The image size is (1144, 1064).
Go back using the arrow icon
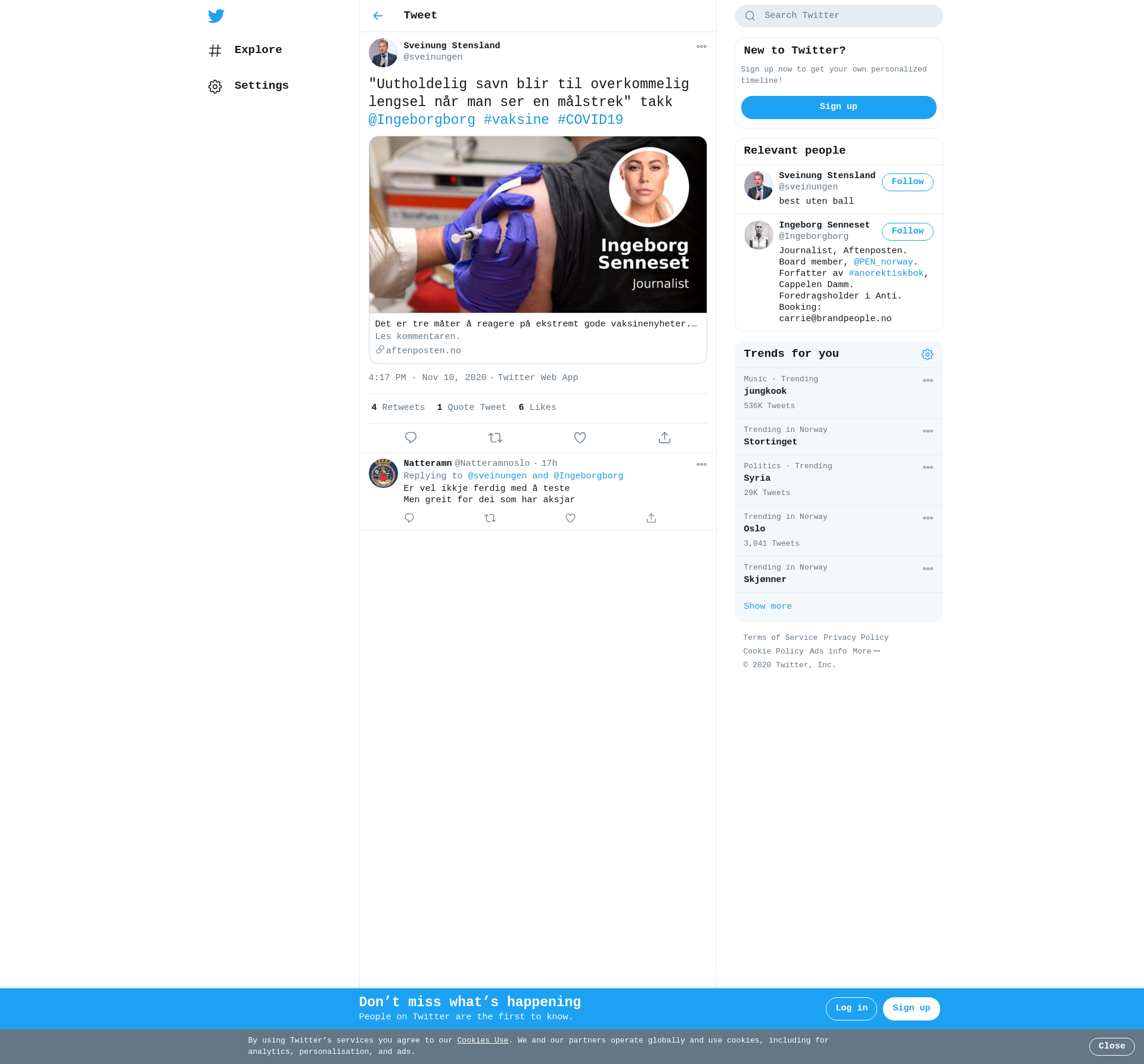(x=378, y=16)
